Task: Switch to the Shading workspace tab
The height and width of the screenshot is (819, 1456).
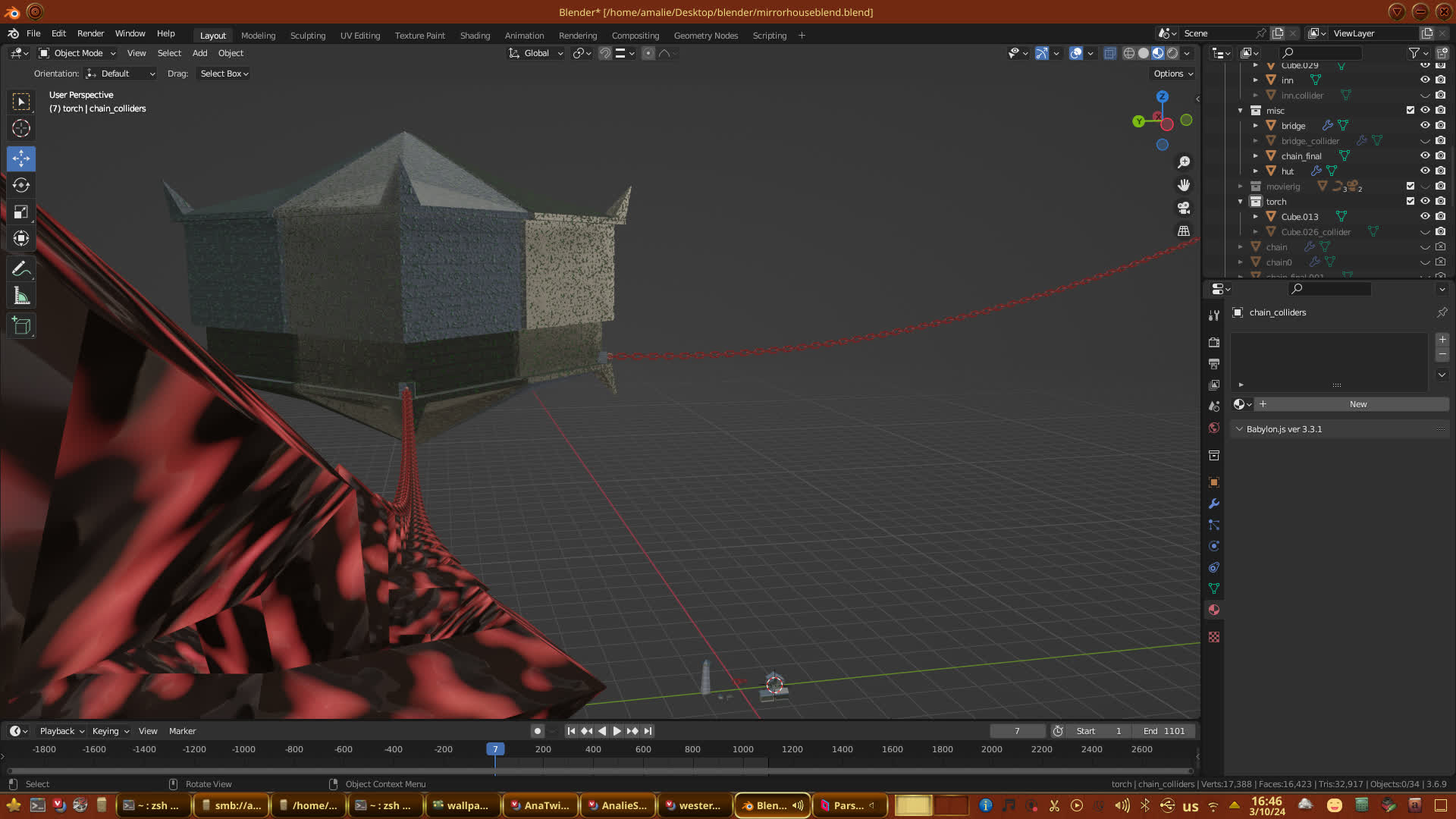Action: 475,36
